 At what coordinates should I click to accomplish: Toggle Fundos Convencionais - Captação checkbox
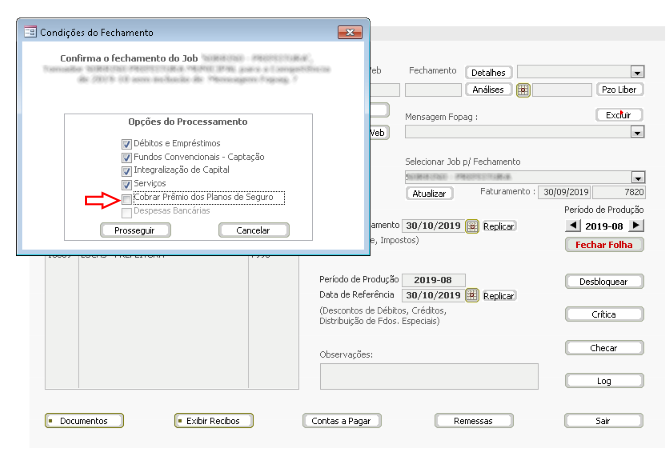click(x=126, y=157)
